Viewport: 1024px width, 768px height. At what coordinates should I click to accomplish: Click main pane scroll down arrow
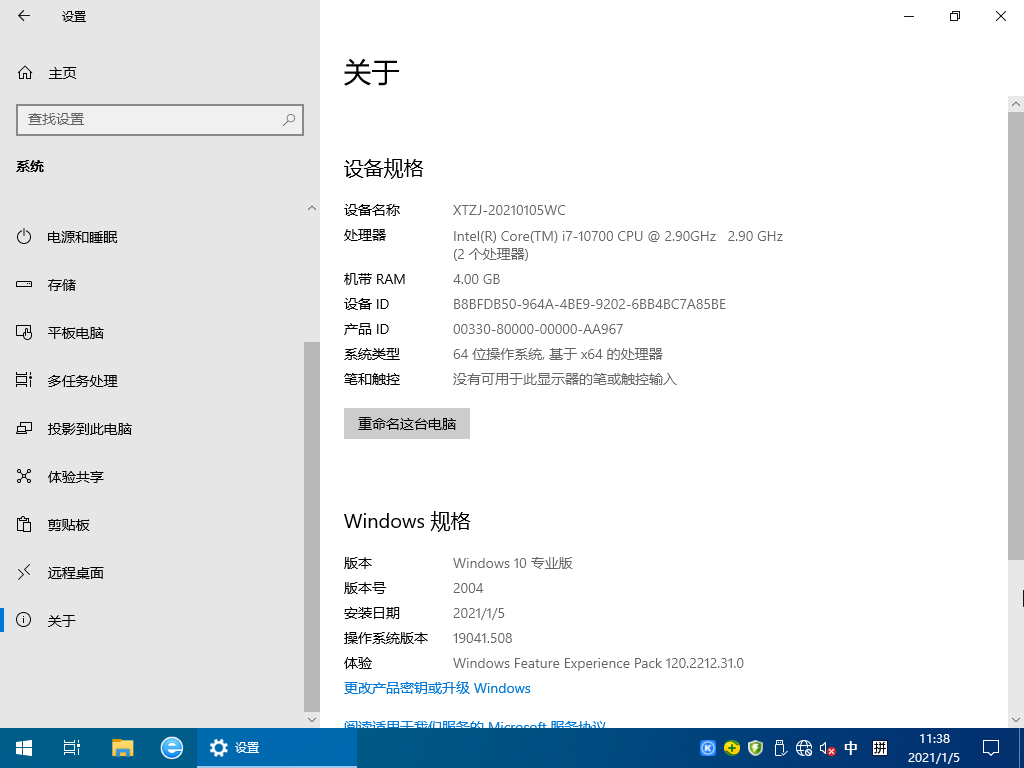tap(1016, 720)
